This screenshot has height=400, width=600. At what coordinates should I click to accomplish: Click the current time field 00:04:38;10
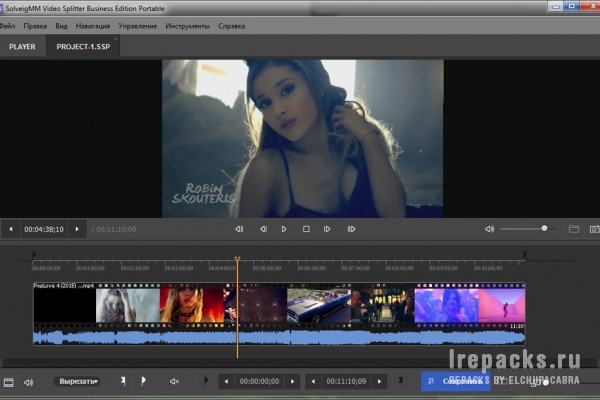click(x=44, y=229)
